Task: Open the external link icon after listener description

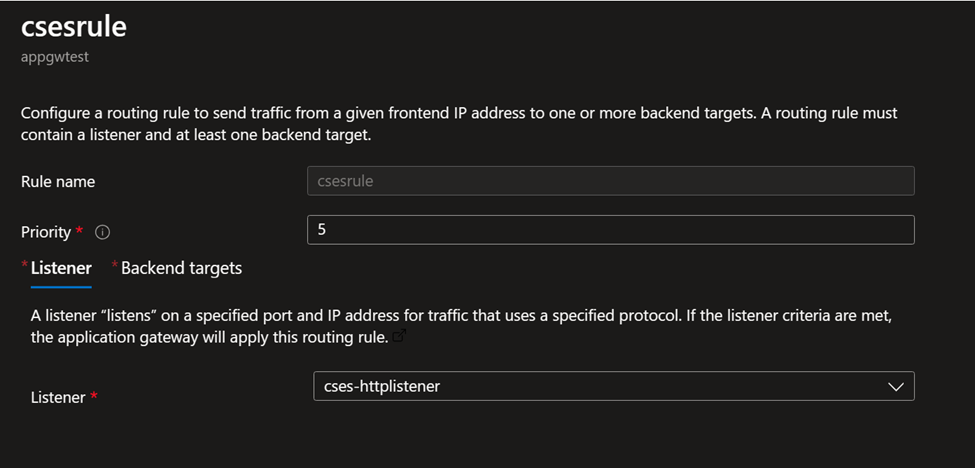Action: pyautogui.click(x=400, y=337)
